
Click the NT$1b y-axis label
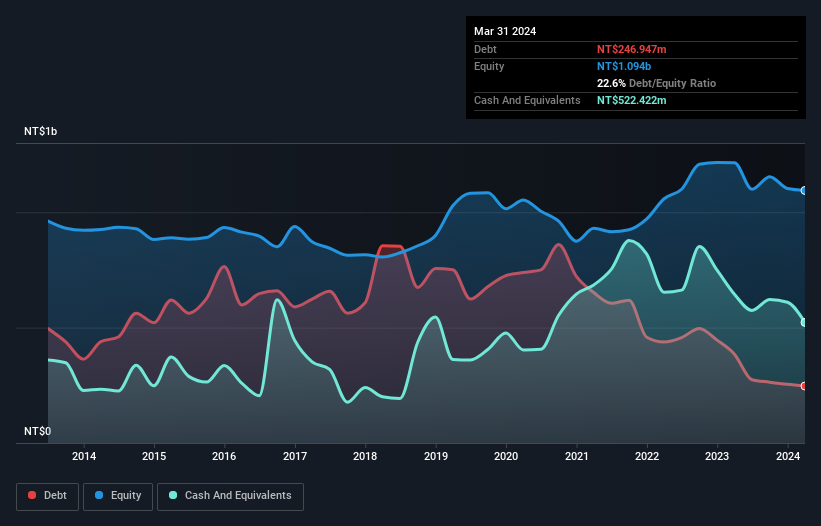(40, 131)
